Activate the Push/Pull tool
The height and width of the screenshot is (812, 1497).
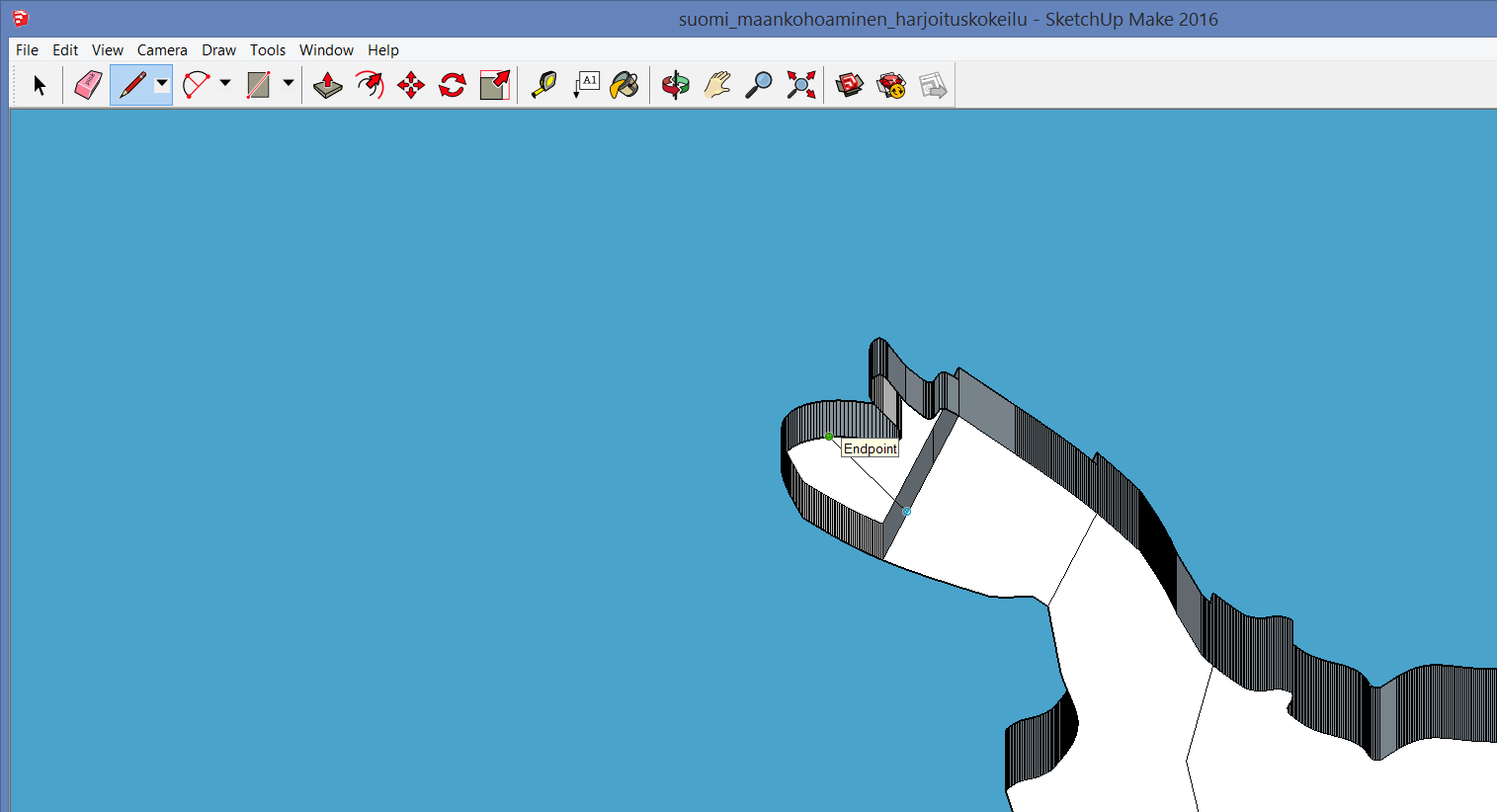[x=327, y=86]
